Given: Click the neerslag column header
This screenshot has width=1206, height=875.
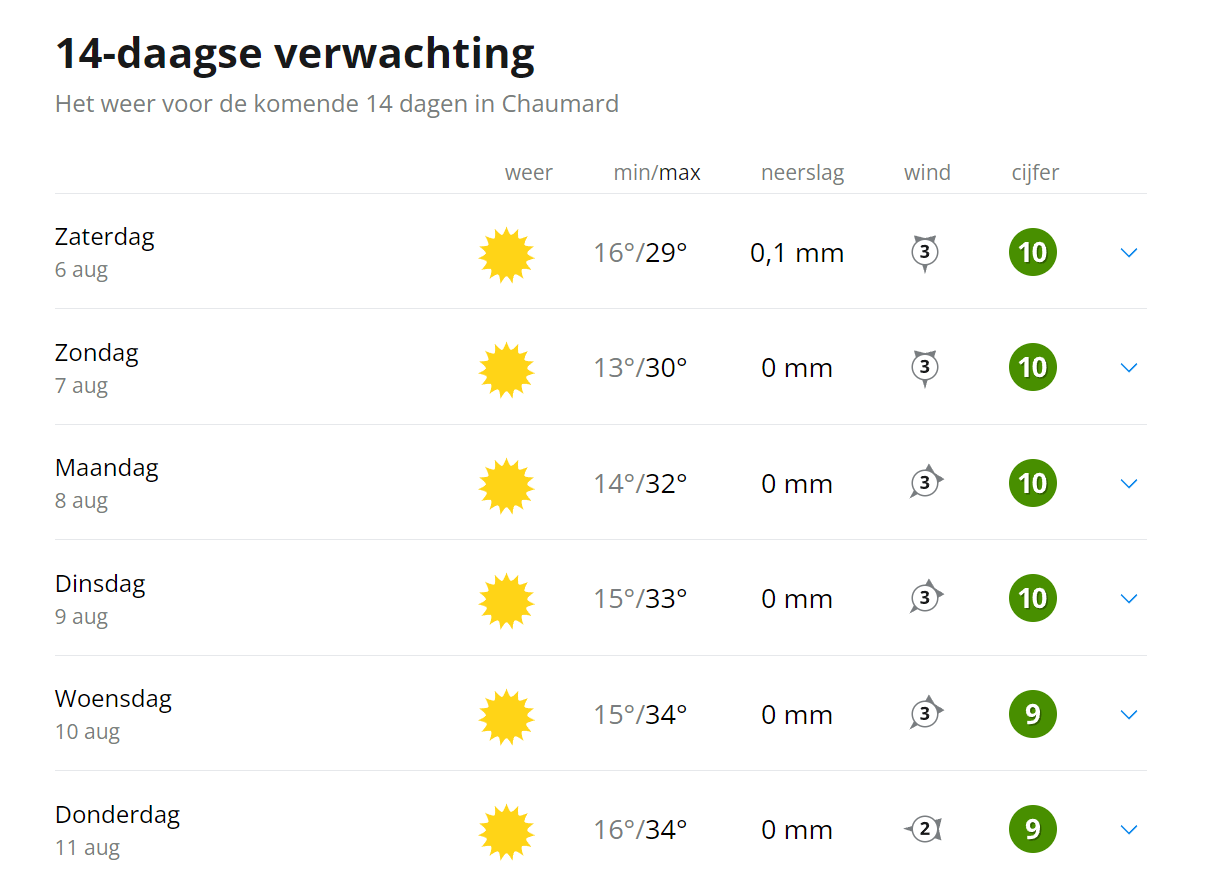Looking at the screenshot, I should 802,173.
